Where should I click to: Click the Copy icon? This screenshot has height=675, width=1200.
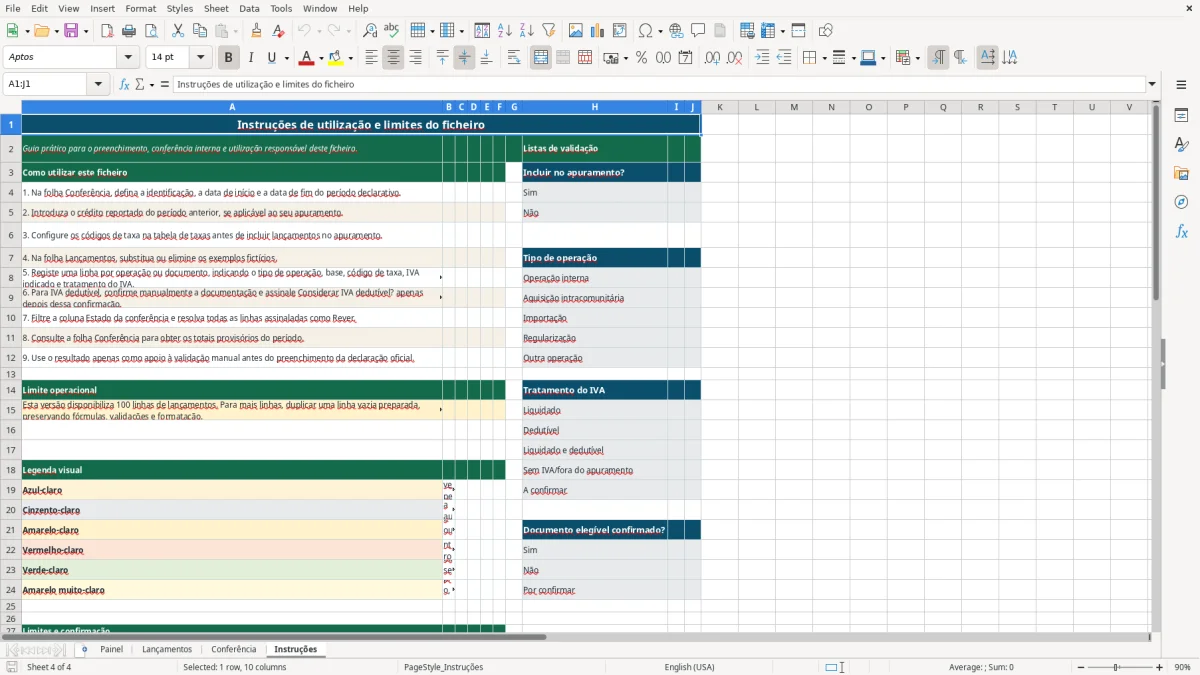[200, 31]
